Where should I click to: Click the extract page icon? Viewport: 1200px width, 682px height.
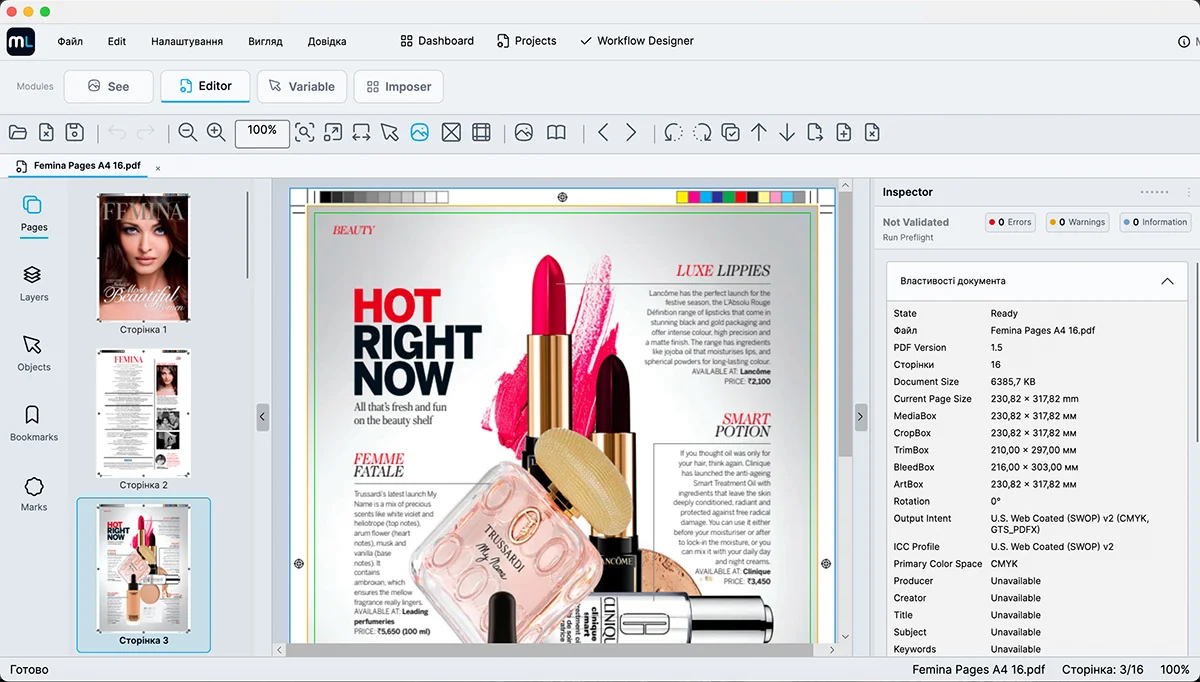click(x=815, y=132)
